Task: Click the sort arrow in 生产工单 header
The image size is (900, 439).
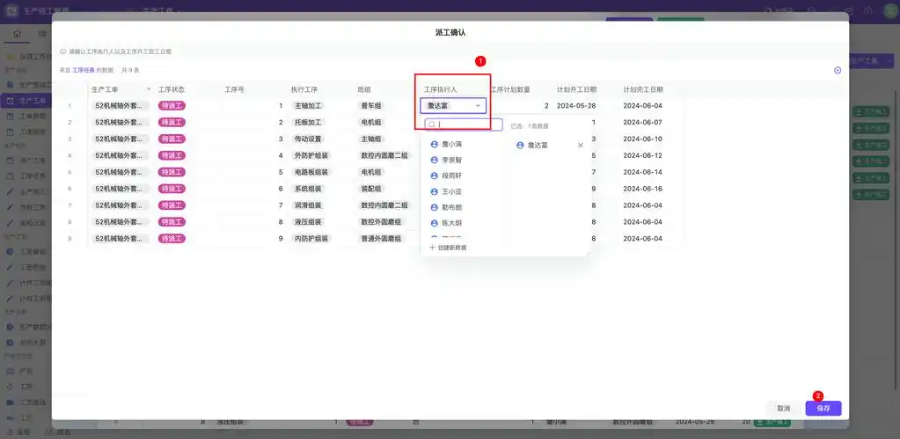Action: [x=149, y=90]
